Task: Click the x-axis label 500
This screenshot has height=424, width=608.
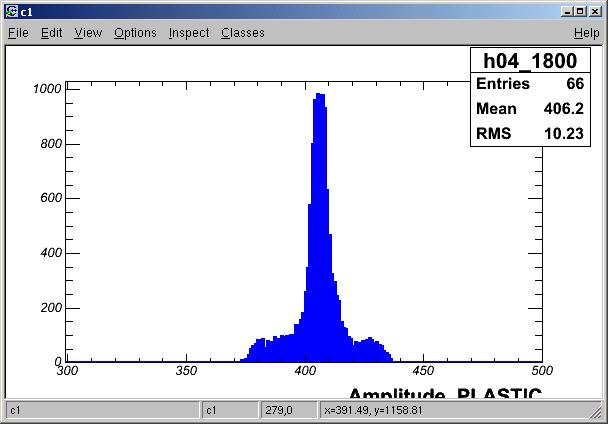Action: point(542,371)
